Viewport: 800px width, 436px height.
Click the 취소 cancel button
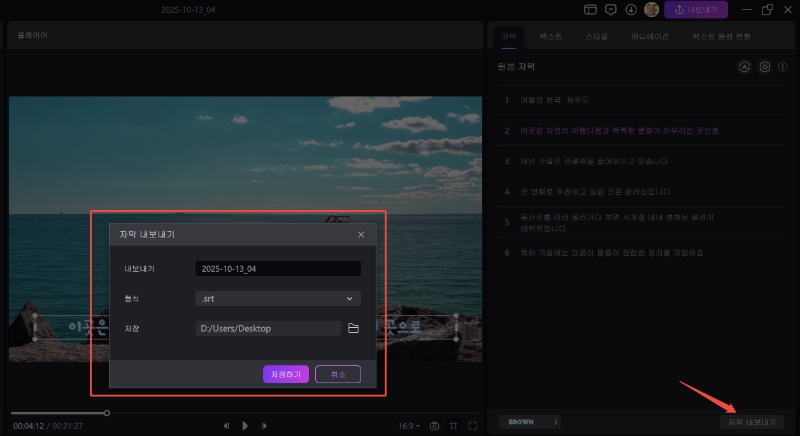click(x=338, y=374)
